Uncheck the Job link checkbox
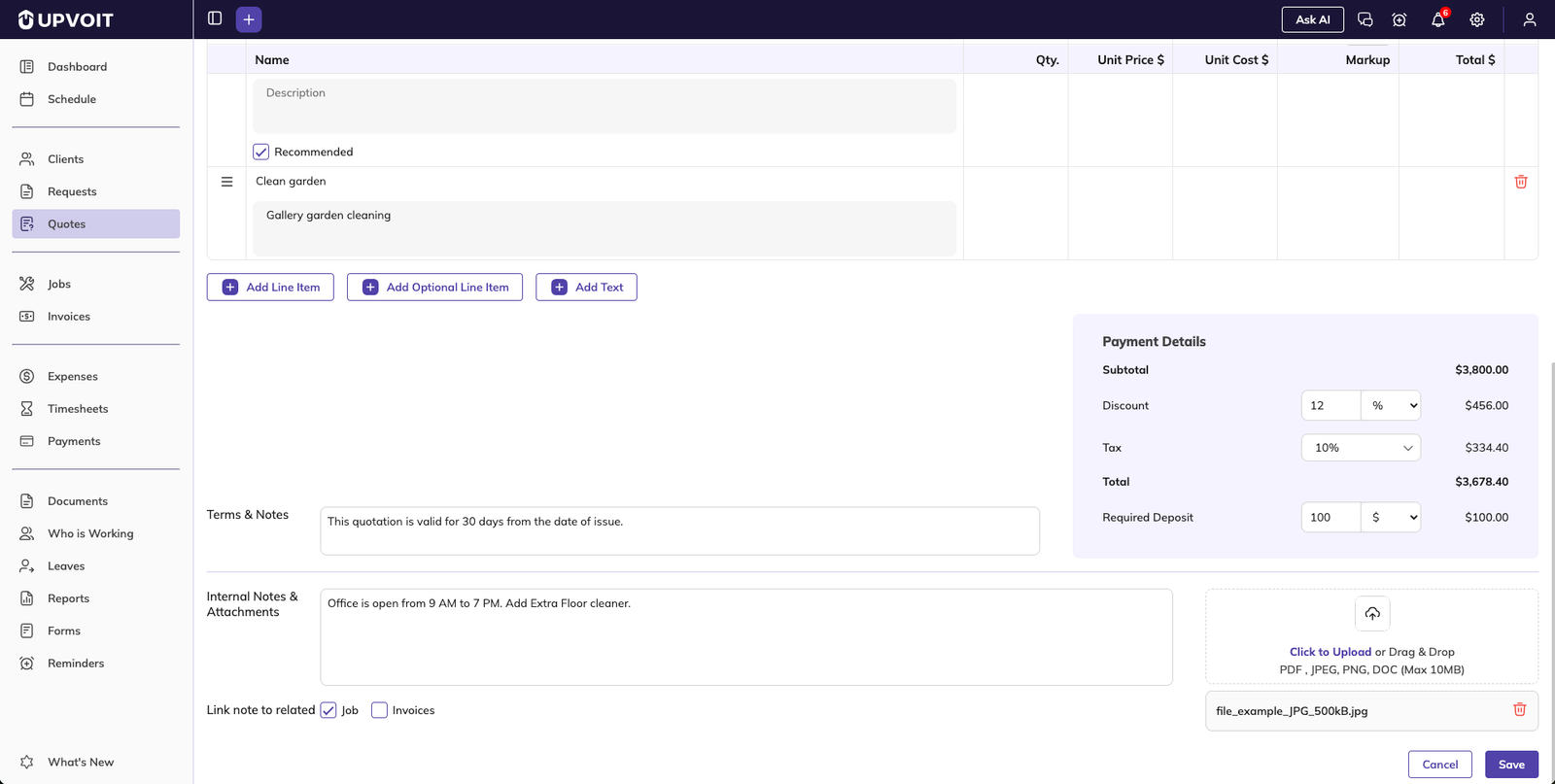The image size is (1555, 784). pyautogui.click(x=328, y=710)
